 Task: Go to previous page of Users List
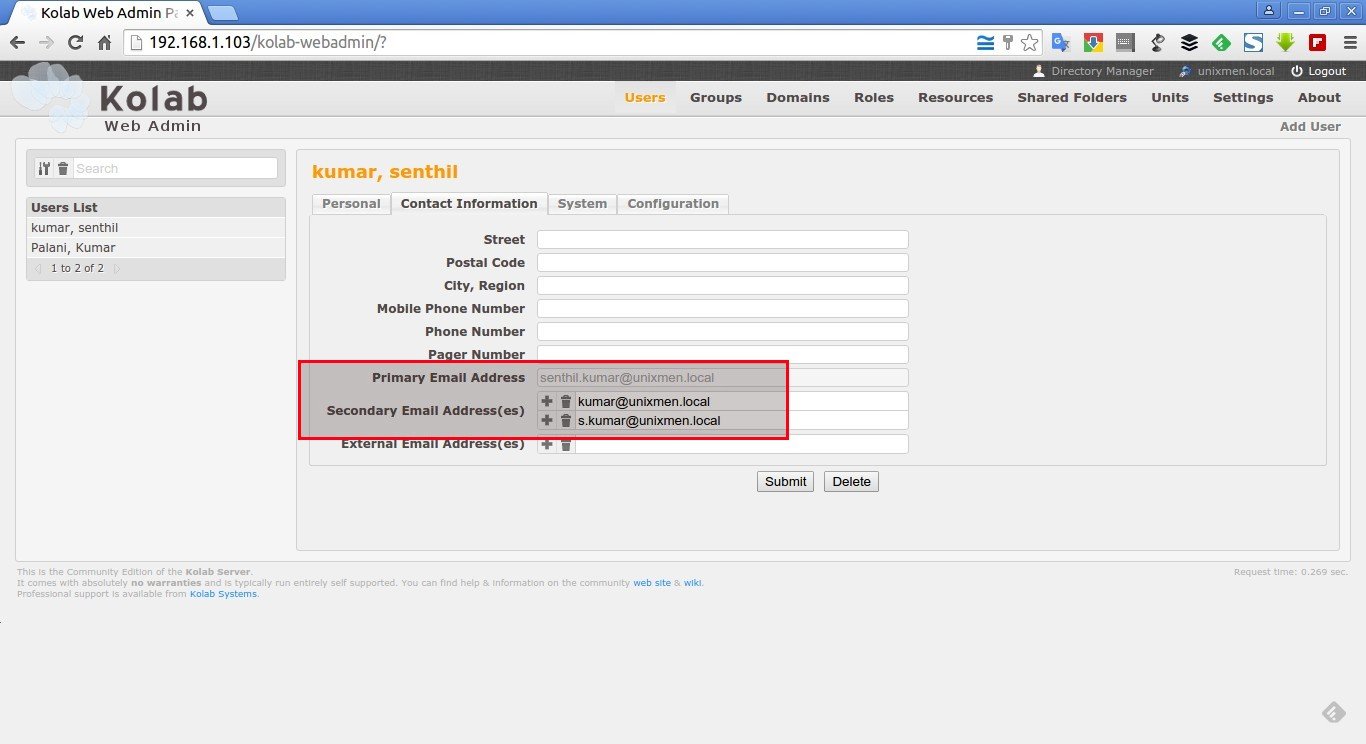(39, 269)
